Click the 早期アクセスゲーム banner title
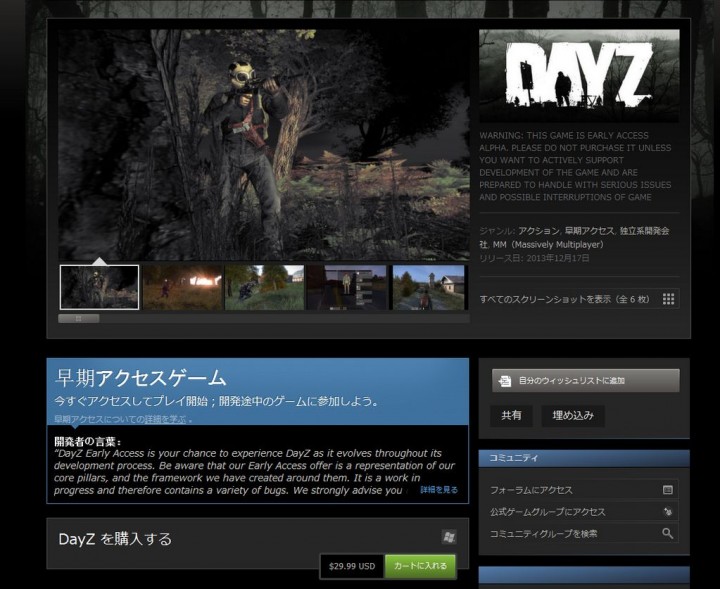 coord(141,378)
